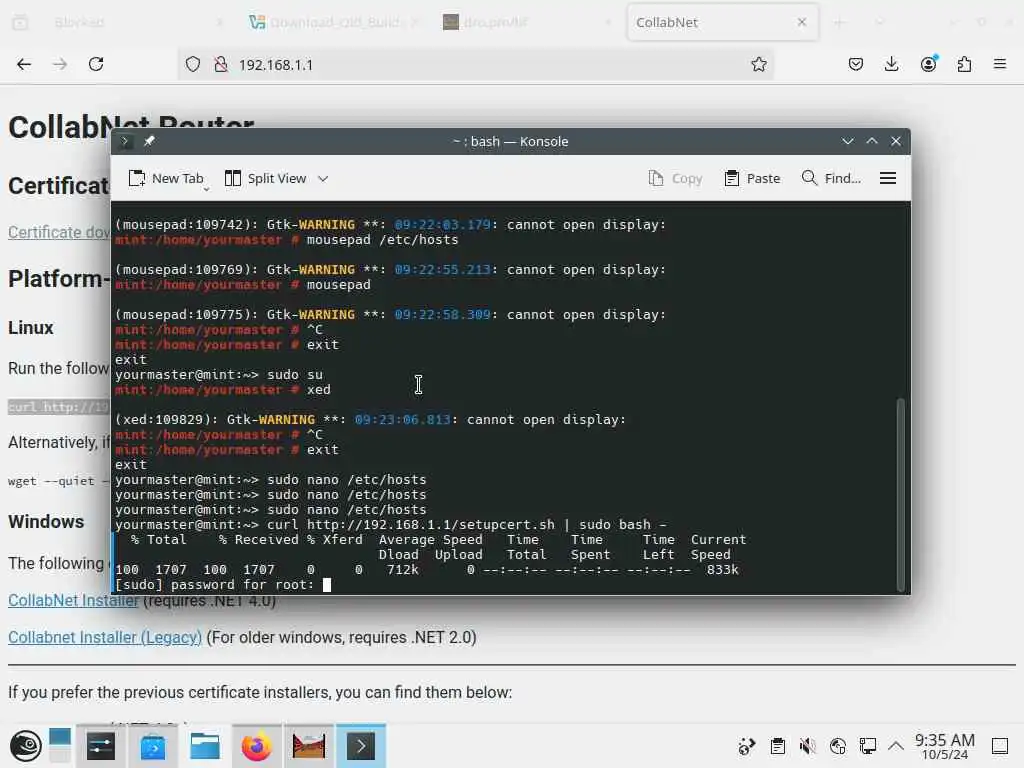
Task: Open the Collabnet Installer (Legacy) link
Action: point(104,637)
